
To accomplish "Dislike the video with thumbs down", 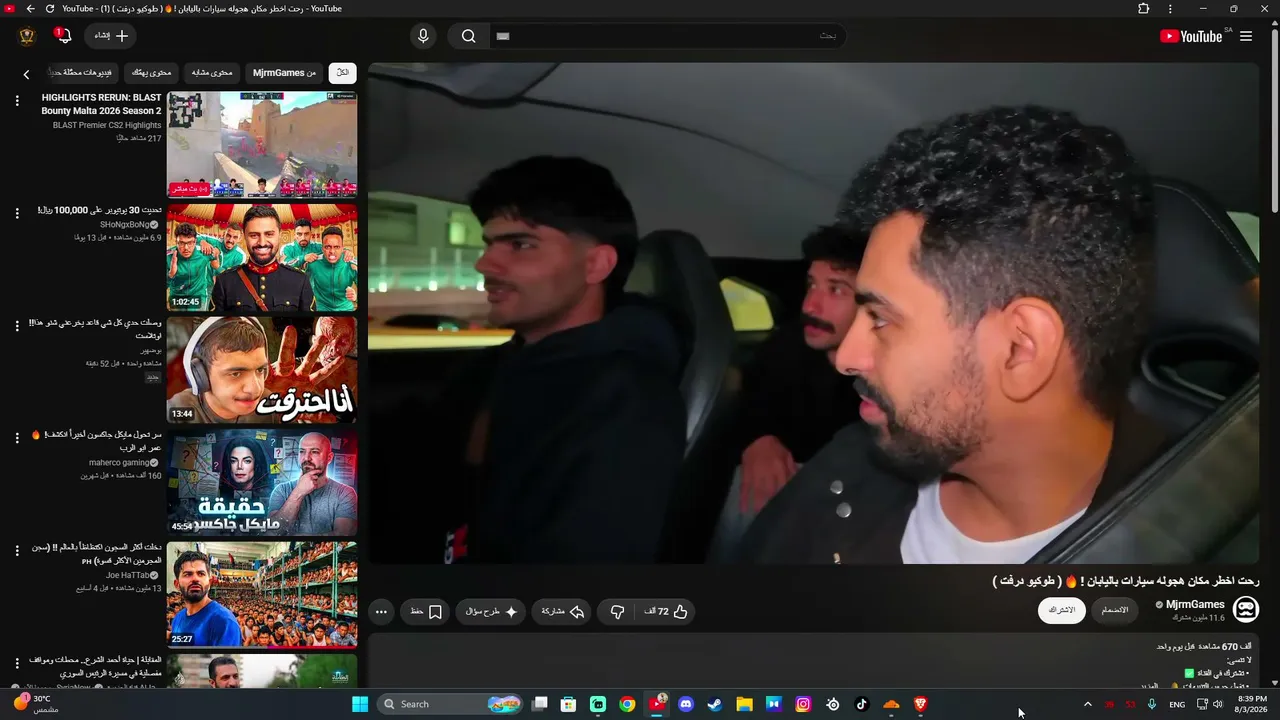I will [x=617, y=611].
